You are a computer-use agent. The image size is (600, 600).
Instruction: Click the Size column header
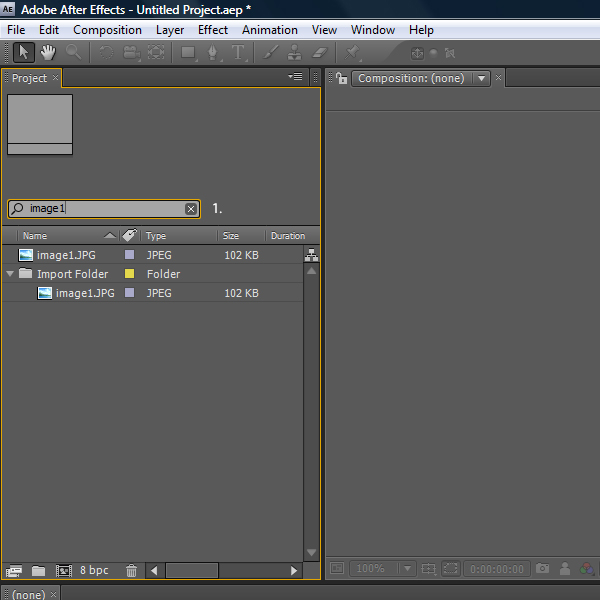click(x=231, y=235)
